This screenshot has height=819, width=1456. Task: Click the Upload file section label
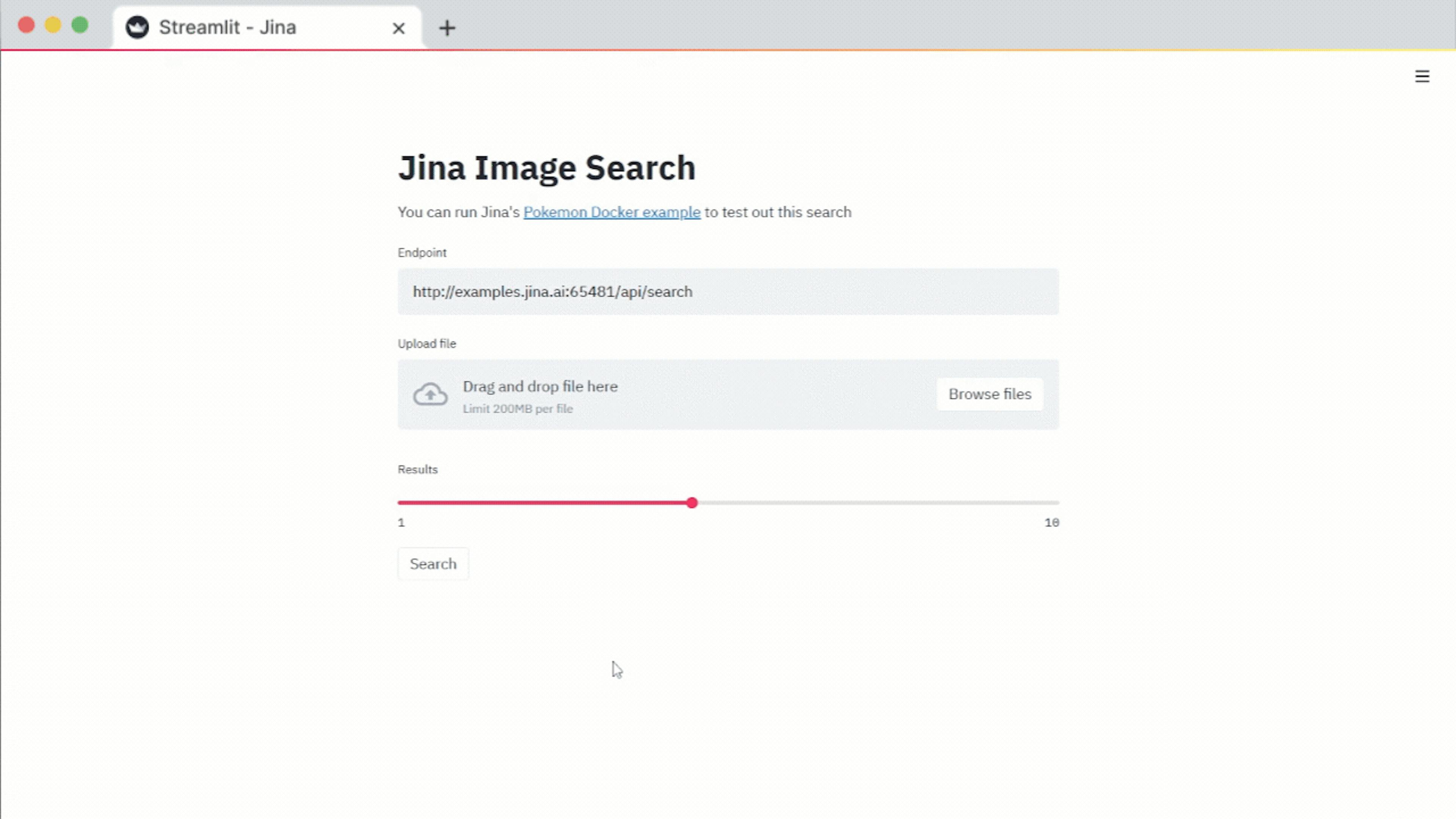coord(427,343)
